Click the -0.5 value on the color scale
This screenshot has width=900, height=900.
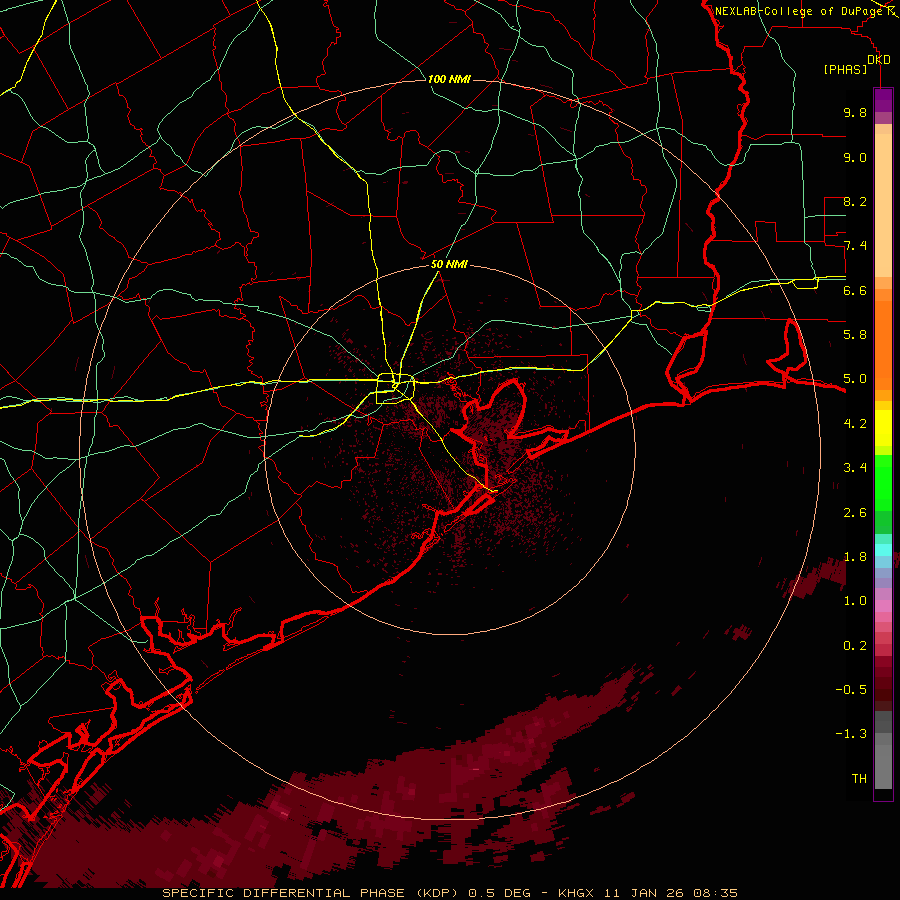tap(851, 689)
